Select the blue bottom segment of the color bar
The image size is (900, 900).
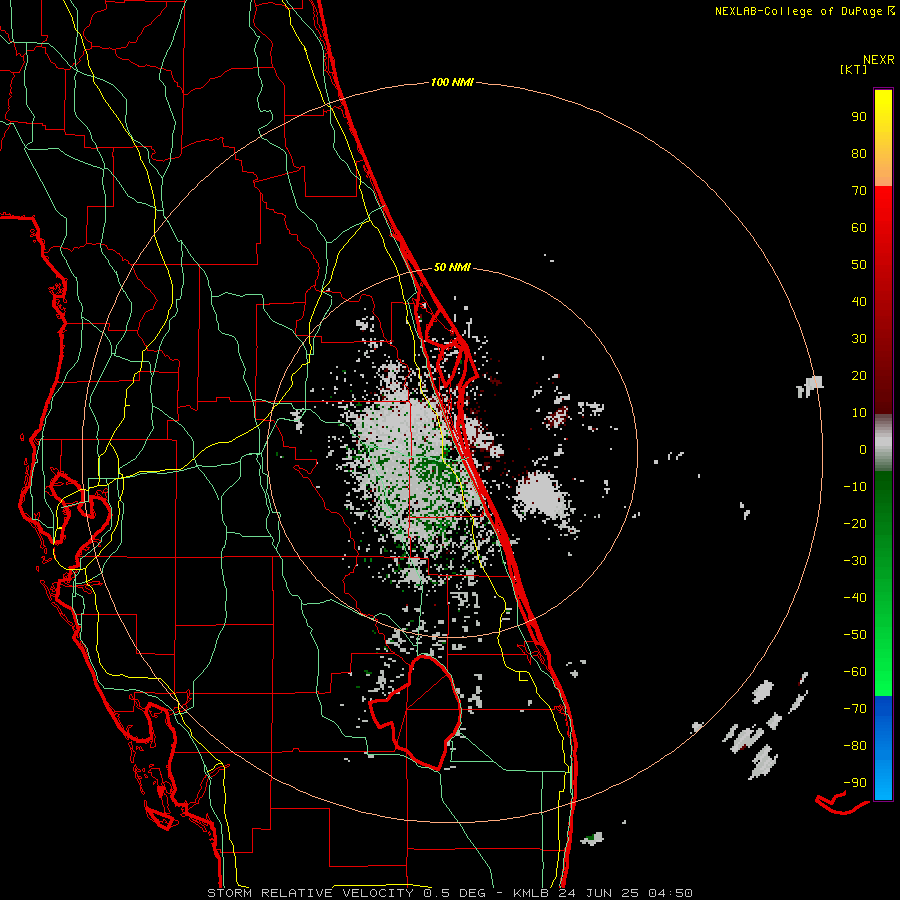[883, 747]
